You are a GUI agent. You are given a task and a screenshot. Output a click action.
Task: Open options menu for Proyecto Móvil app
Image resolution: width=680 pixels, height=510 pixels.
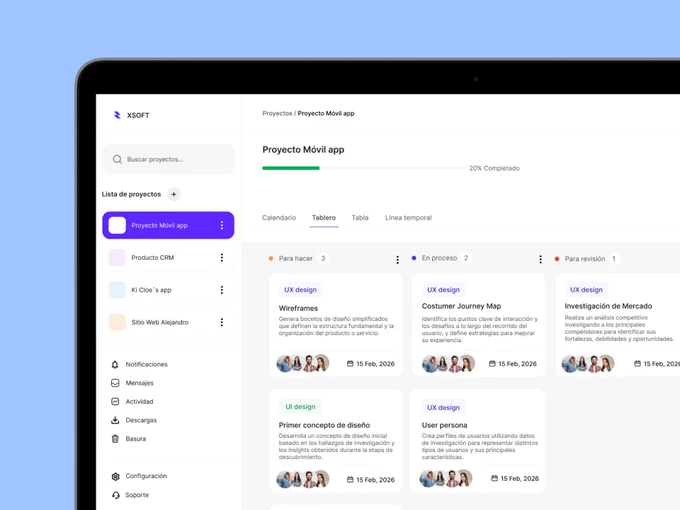tap(222, 225)
